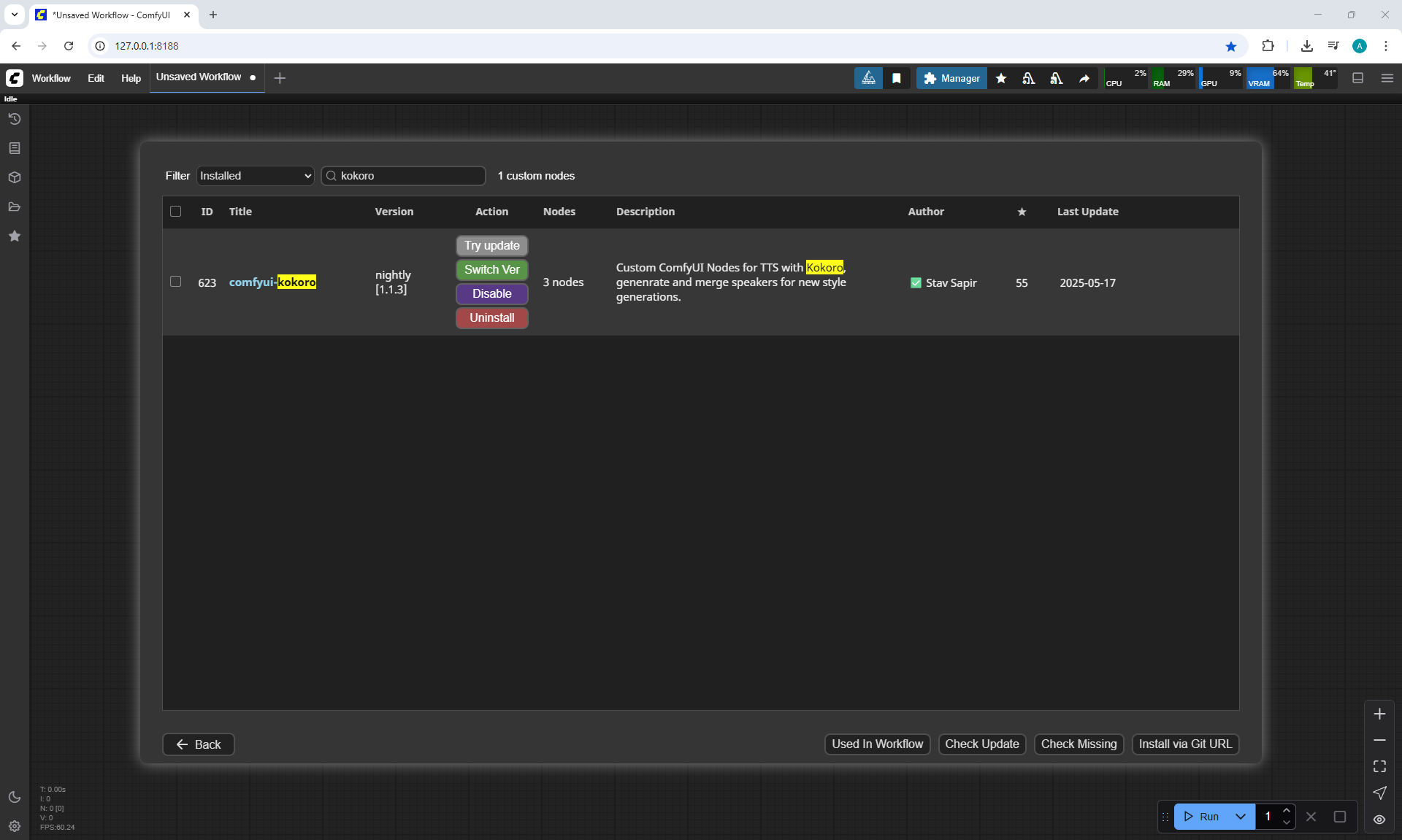The width and height of the screenshot is (1402, 840).
Task: Open the Help menu
Action: click(x=131, y=78)
